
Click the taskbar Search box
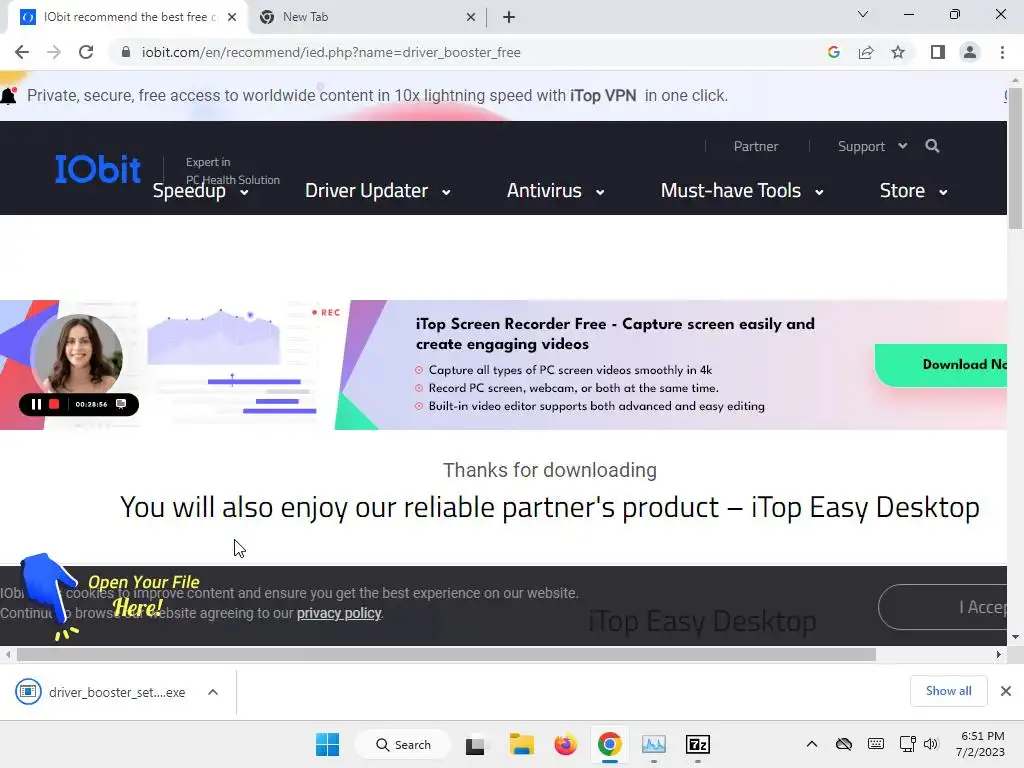tap(403, 744)
